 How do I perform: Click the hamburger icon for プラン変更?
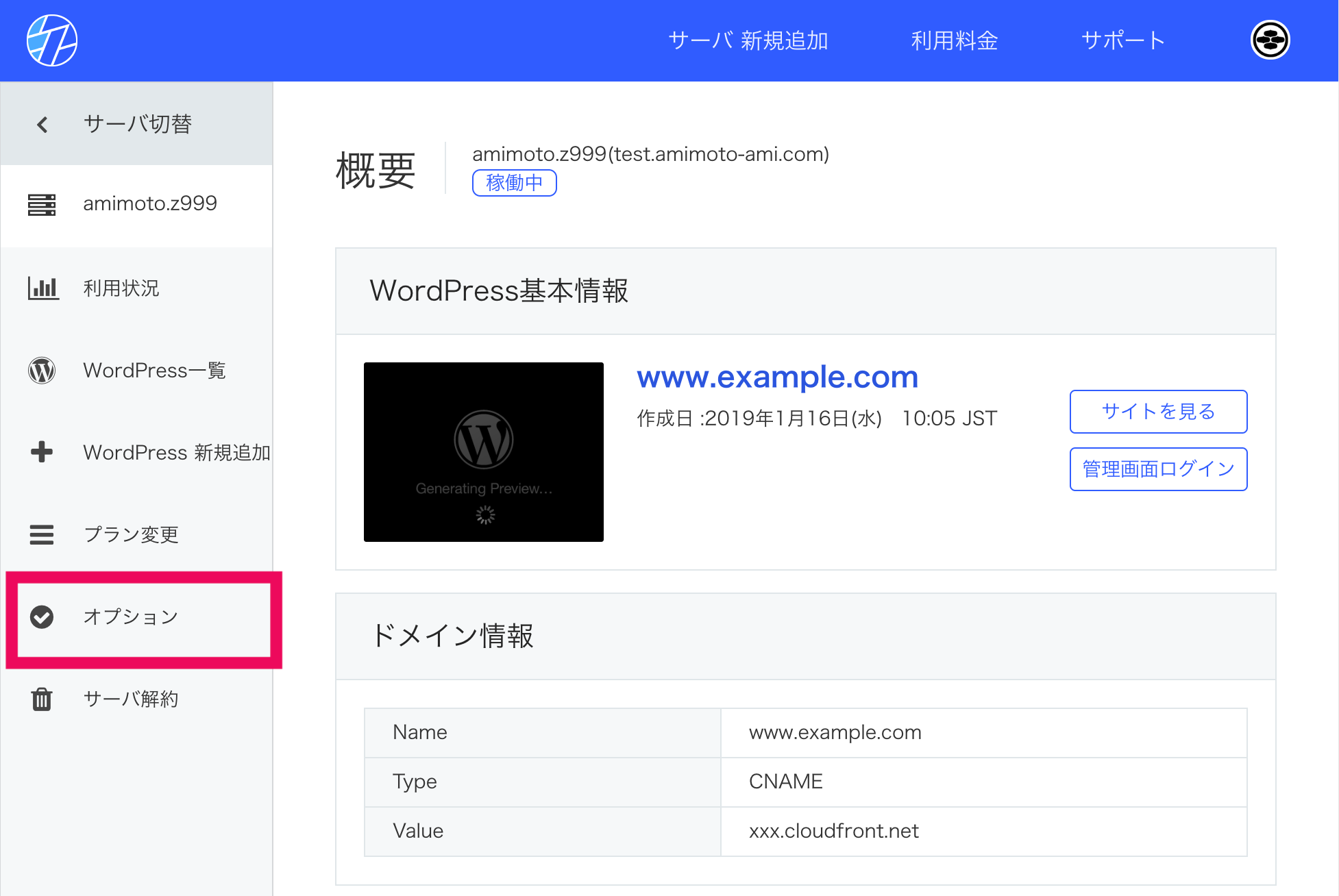pyautogui.click(x=42, y=534)
